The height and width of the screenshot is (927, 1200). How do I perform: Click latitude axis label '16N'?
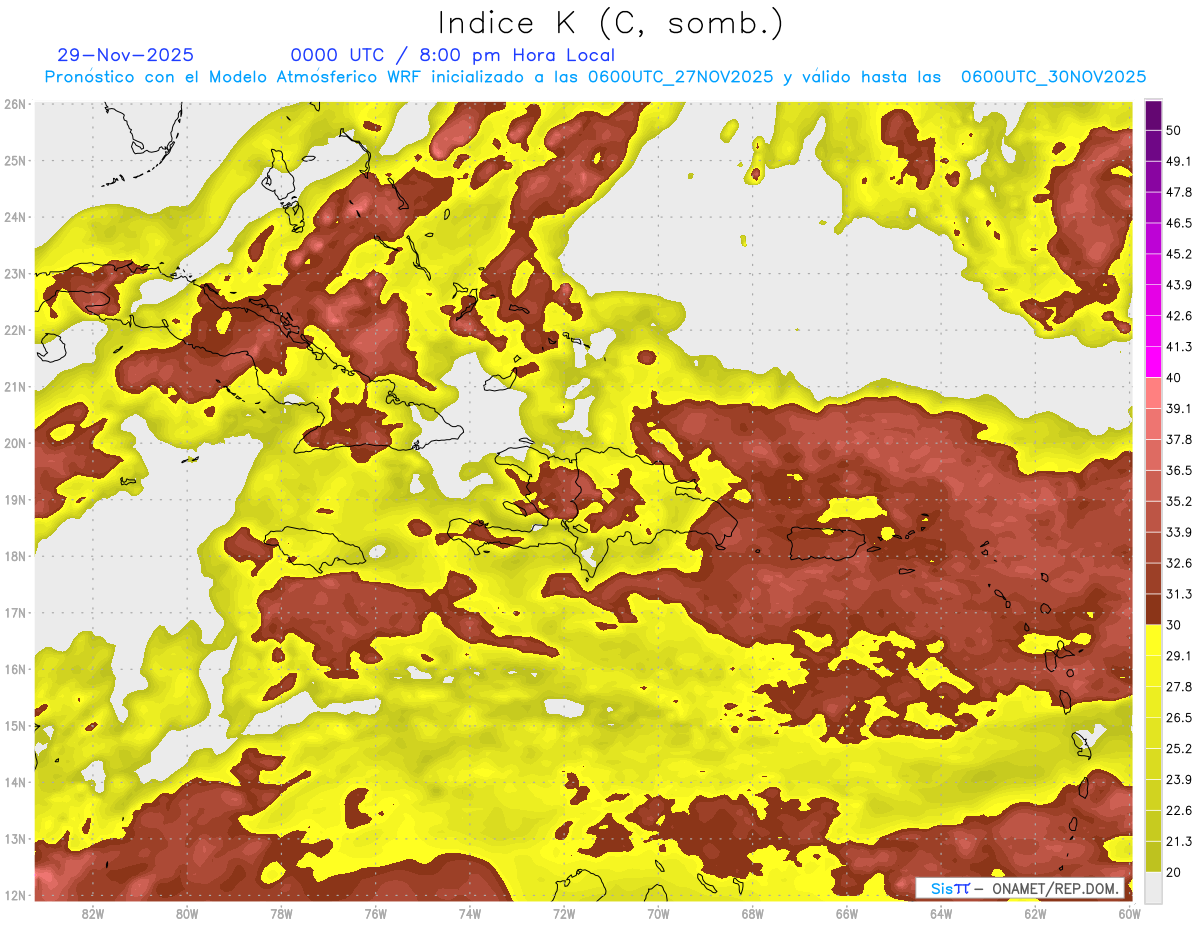pyautogui.click(x=15, y=669)
